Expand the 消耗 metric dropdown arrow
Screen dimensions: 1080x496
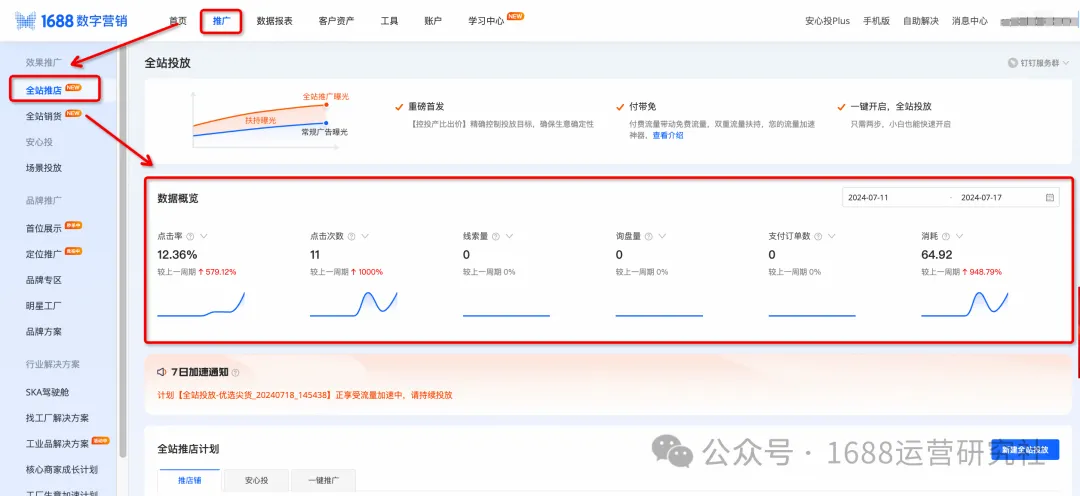(x=959, y=236)
